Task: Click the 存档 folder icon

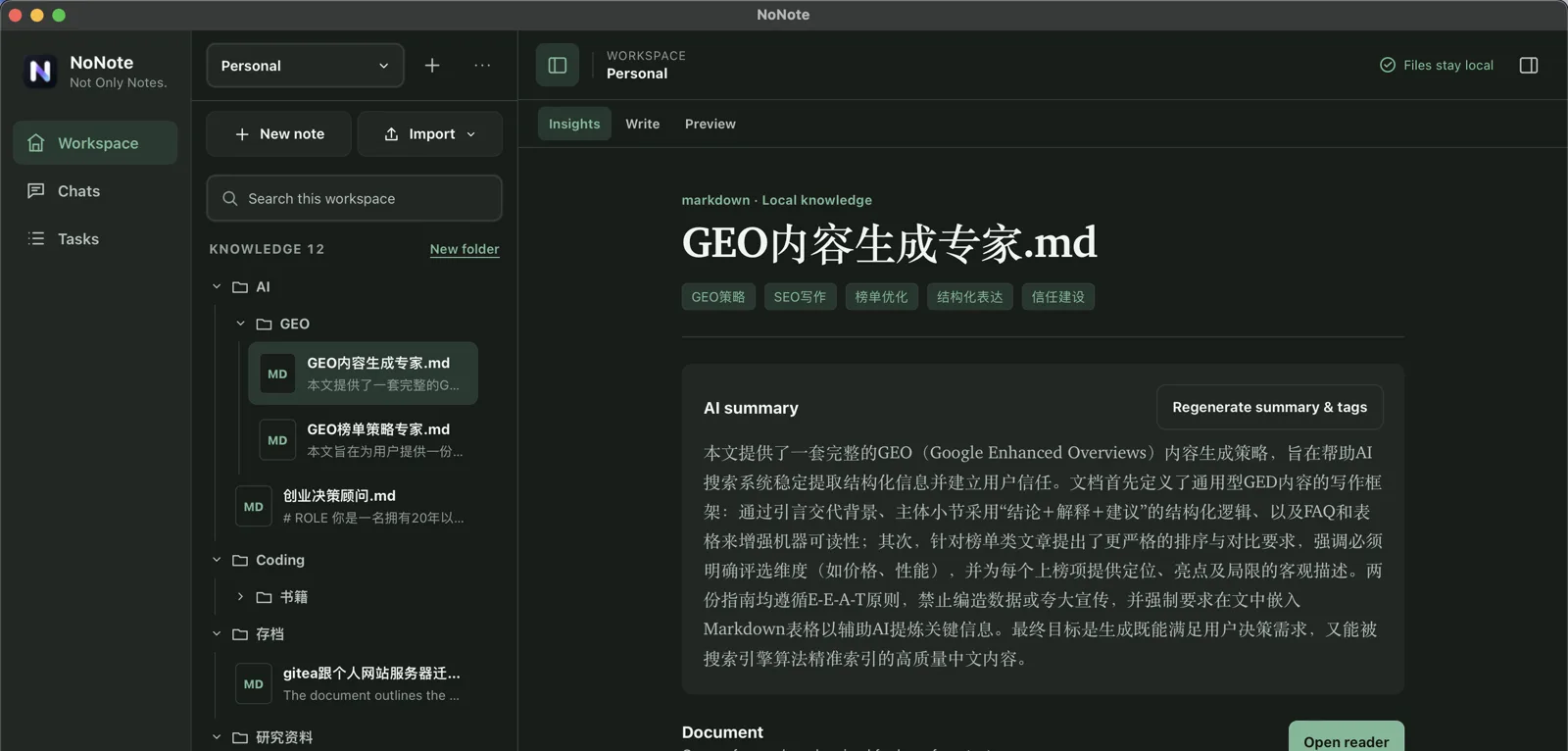Action: [240, 634]
